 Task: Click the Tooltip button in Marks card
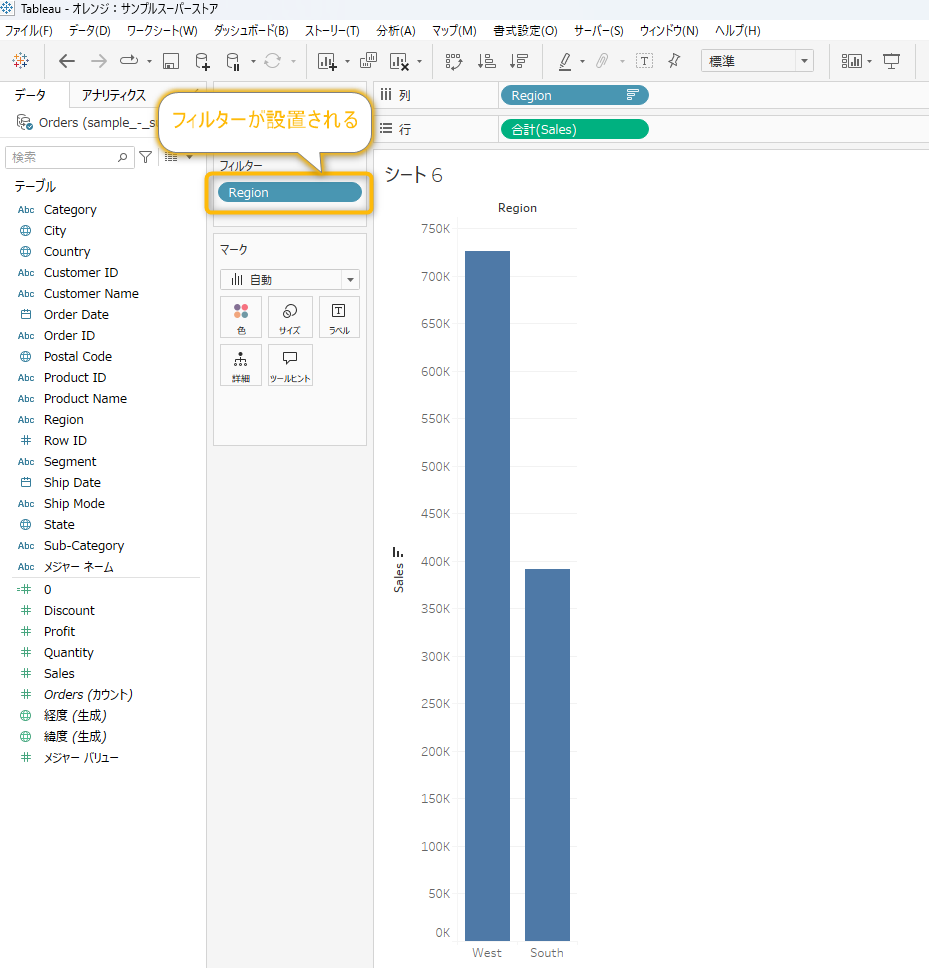pyautogui.click(x=290, y=365)
